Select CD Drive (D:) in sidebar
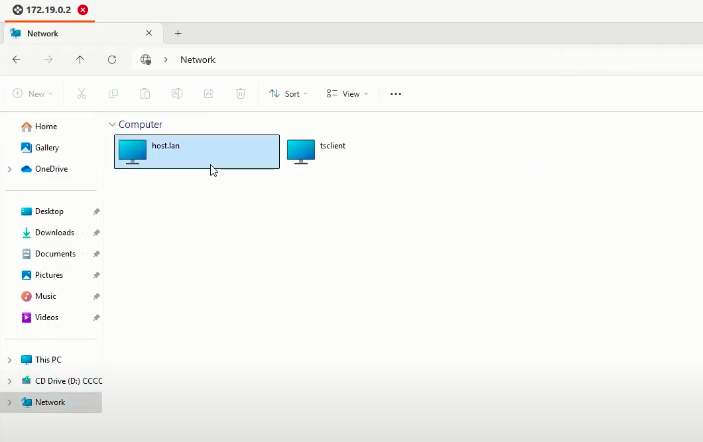This screenshot has width=703, height=442. click(x=61, y=381)
